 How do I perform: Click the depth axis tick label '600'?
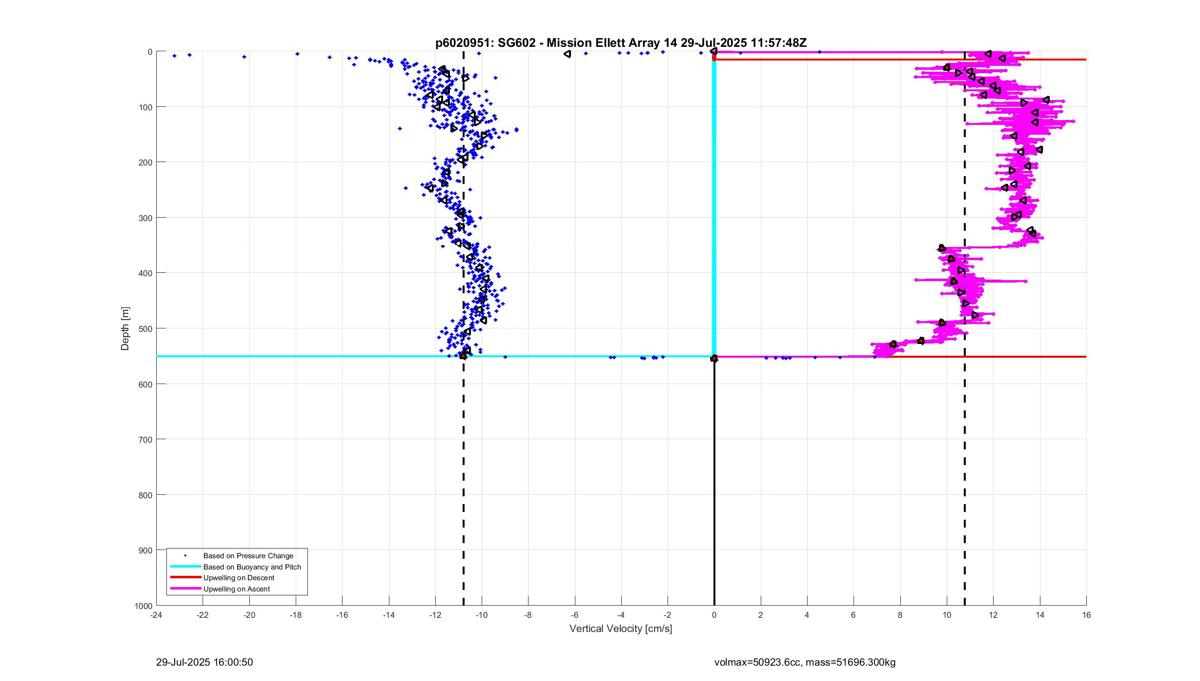[x=144, y=384]
